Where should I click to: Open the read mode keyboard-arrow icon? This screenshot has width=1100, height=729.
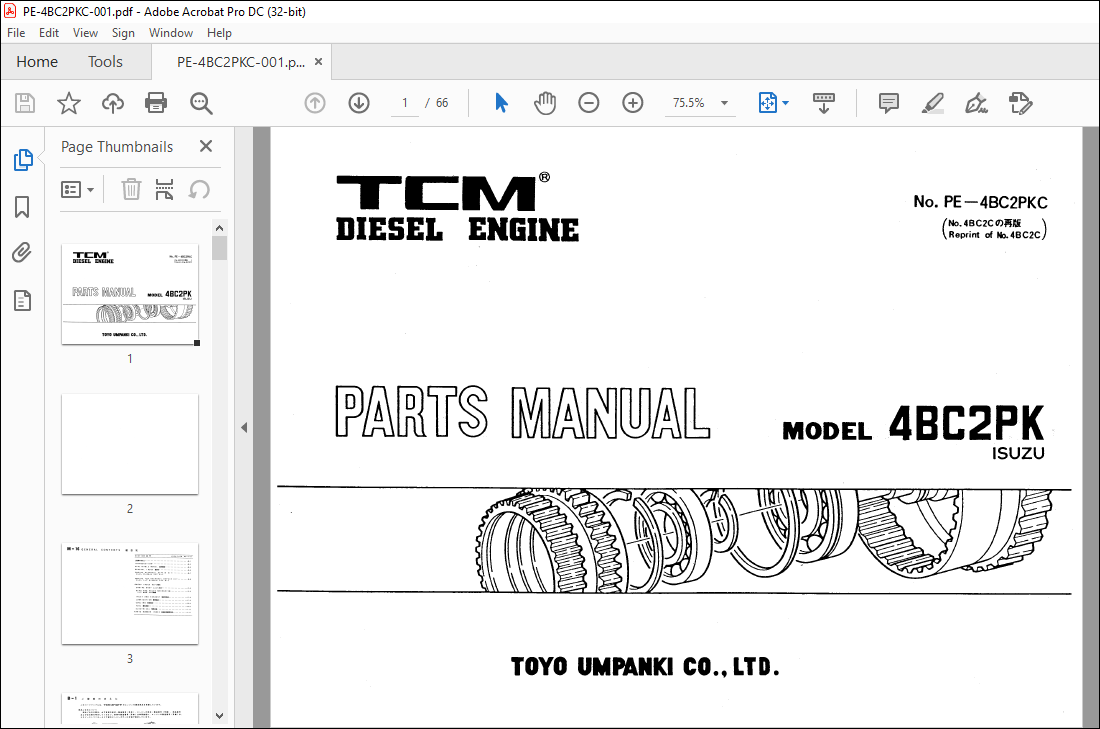coord(824,103)
